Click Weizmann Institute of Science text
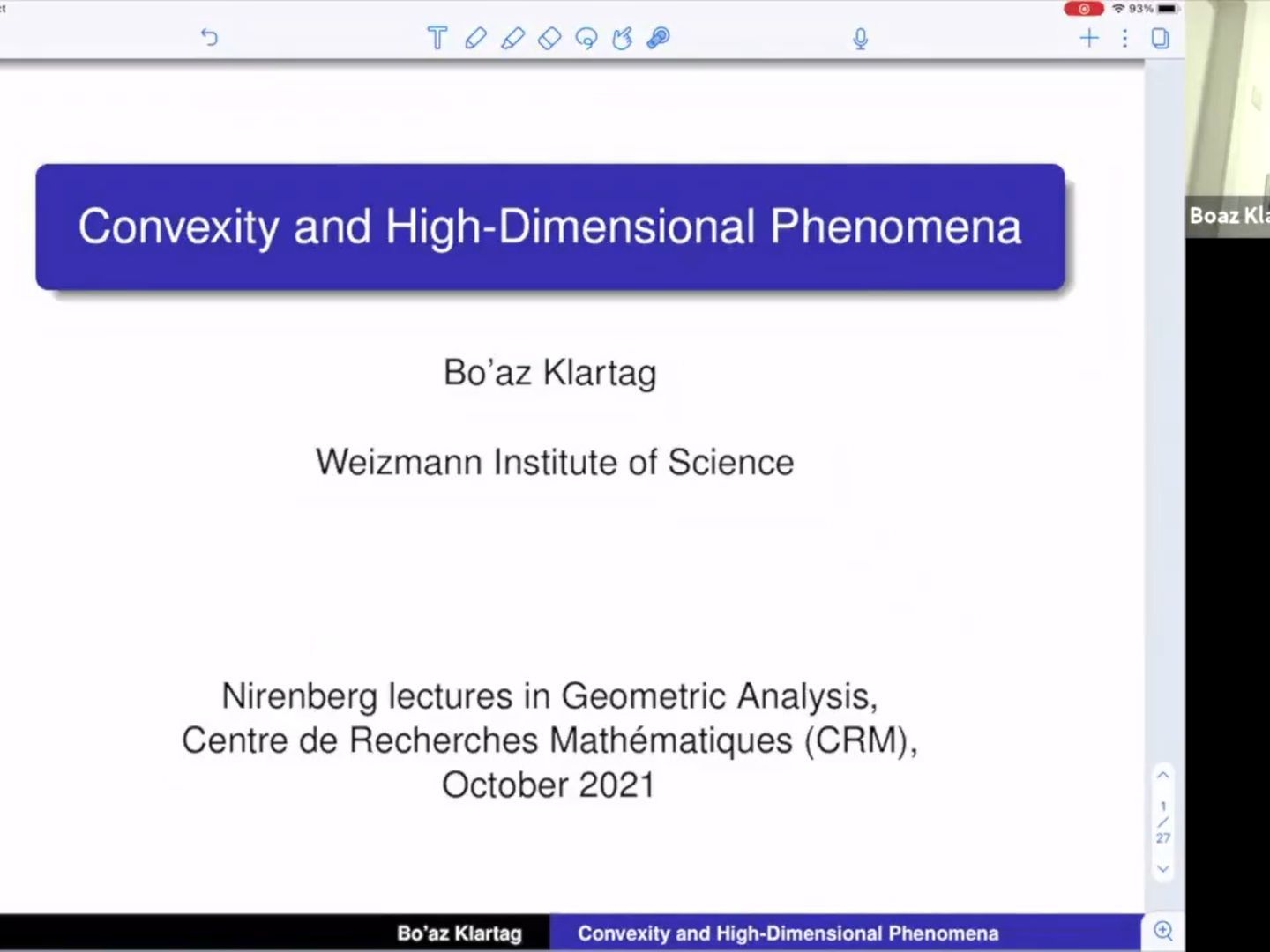Screen dimensions: 1270x952 [x=555, y=462]
